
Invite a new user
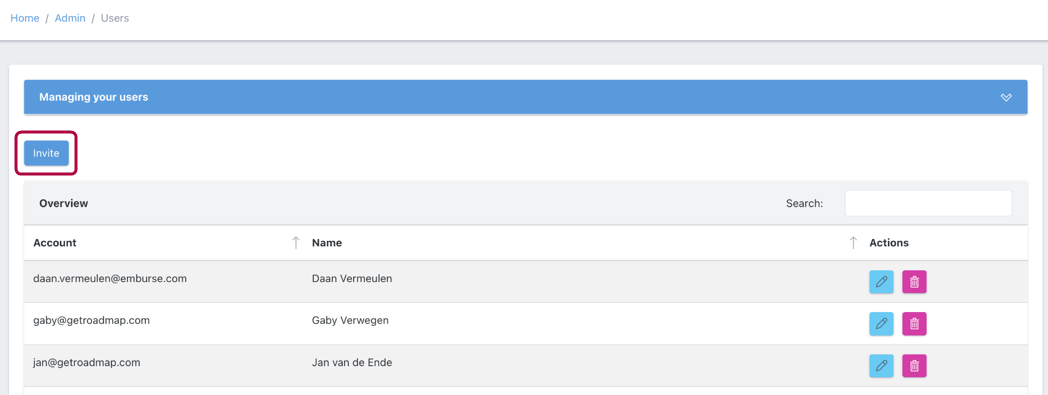(x=46, y=153)
